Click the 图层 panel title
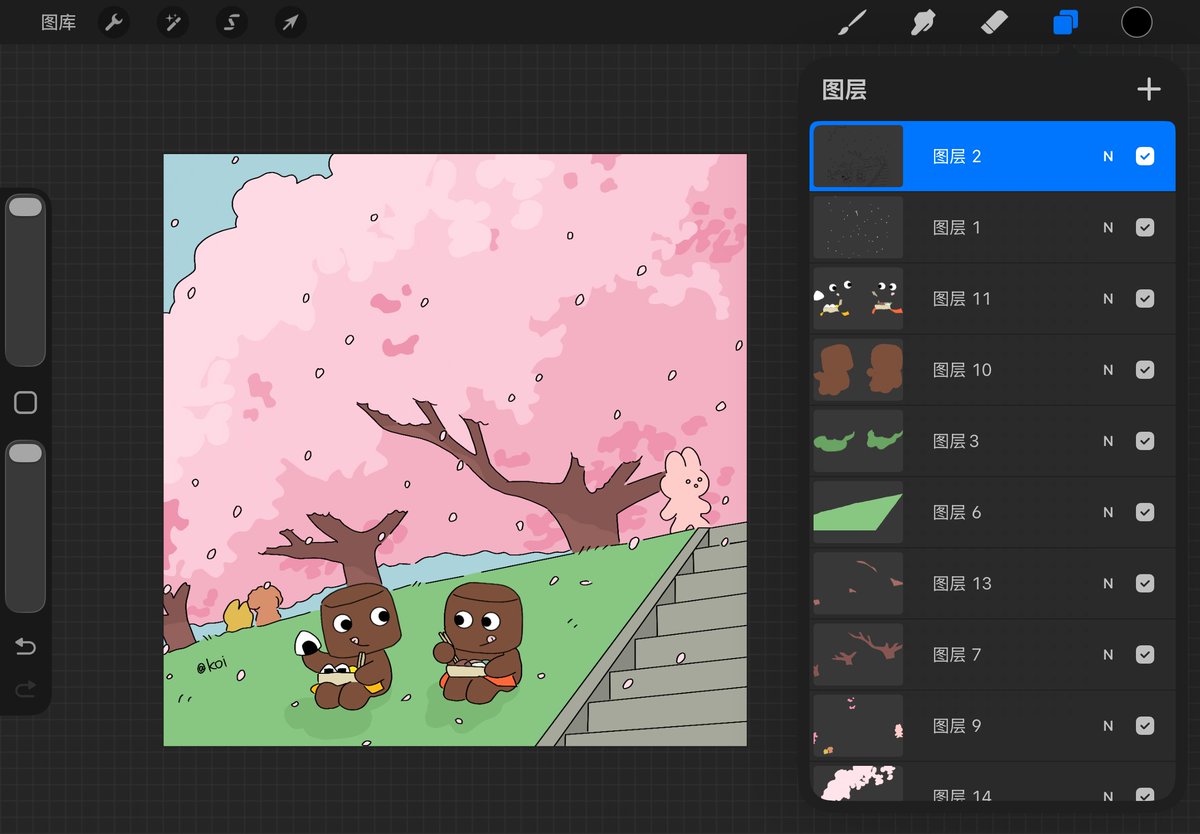Viewport: 1200px width, 834px height. click(x=844, y=90)
